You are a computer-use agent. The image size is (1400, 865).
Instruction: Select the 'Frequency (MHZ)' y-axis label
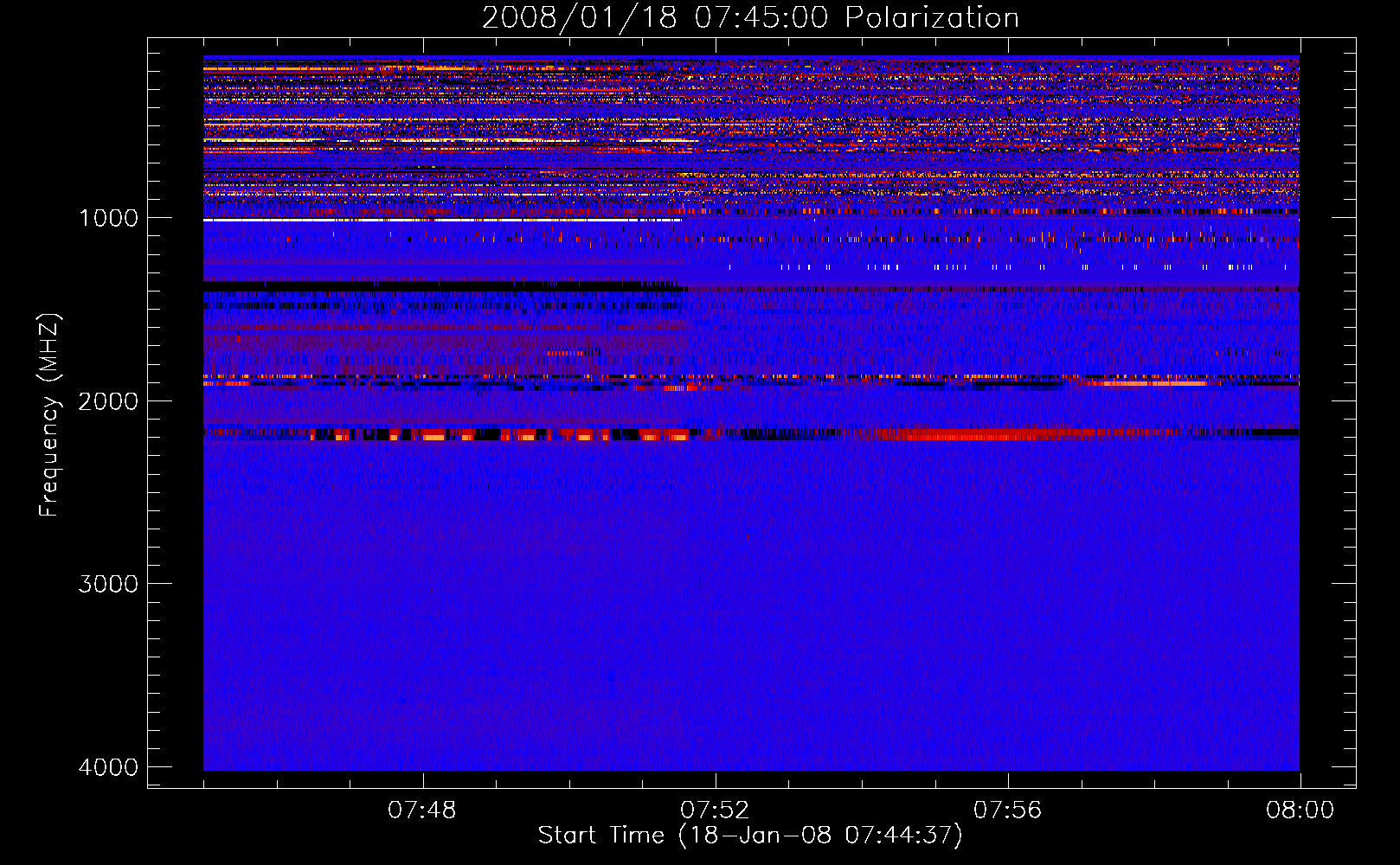point(50,415)
